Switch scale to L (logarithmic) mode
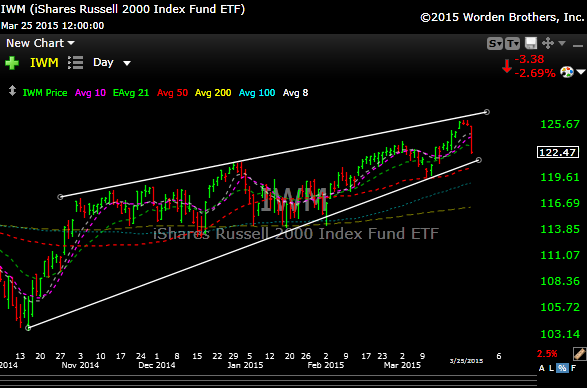Viewport: 587px width, 388px height. point(551,368)
